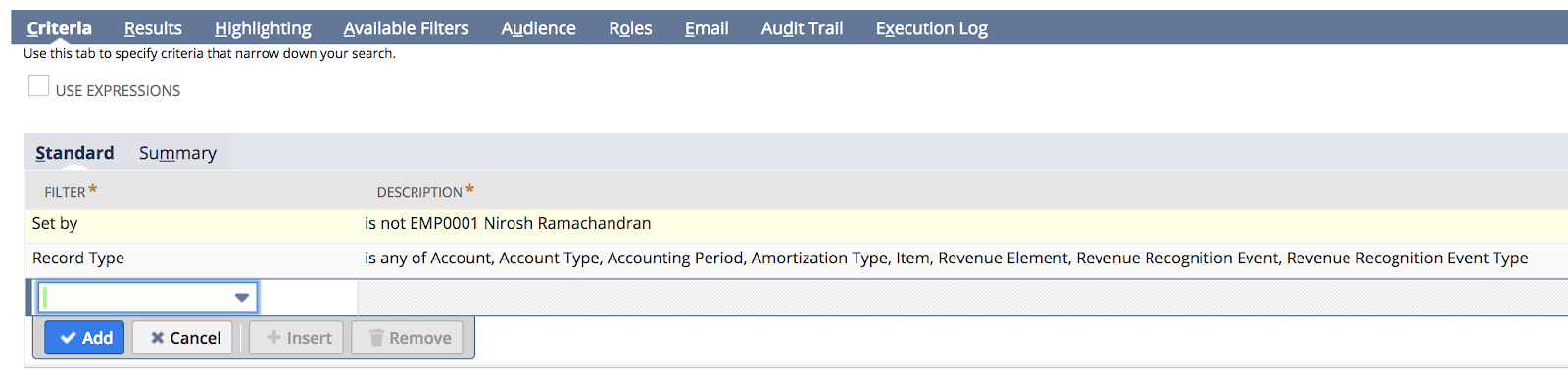Click the Record Type description text

[x=946, y=259]
